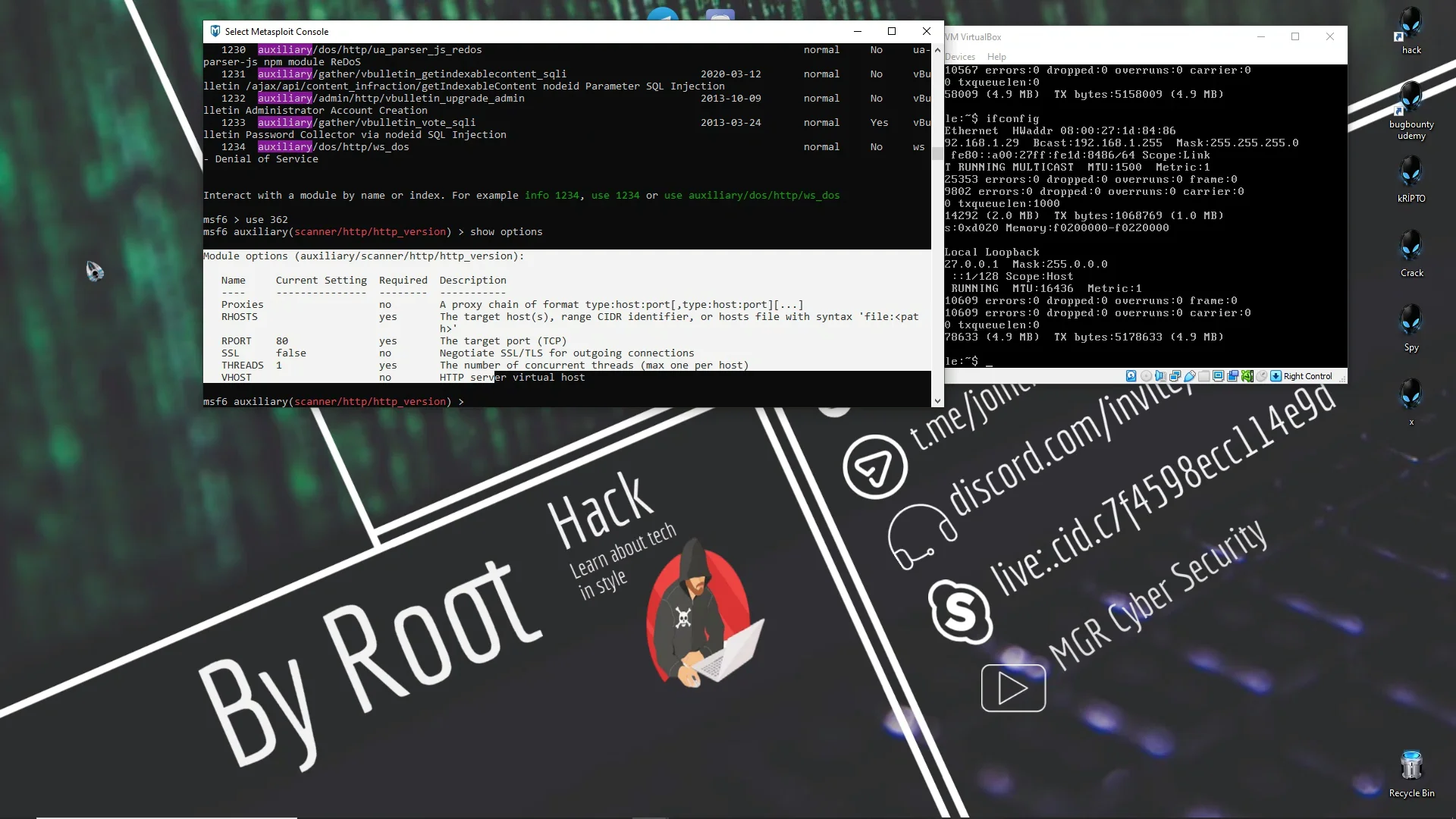Click the shared folders indicator icon

click(x=1204, y=376)
